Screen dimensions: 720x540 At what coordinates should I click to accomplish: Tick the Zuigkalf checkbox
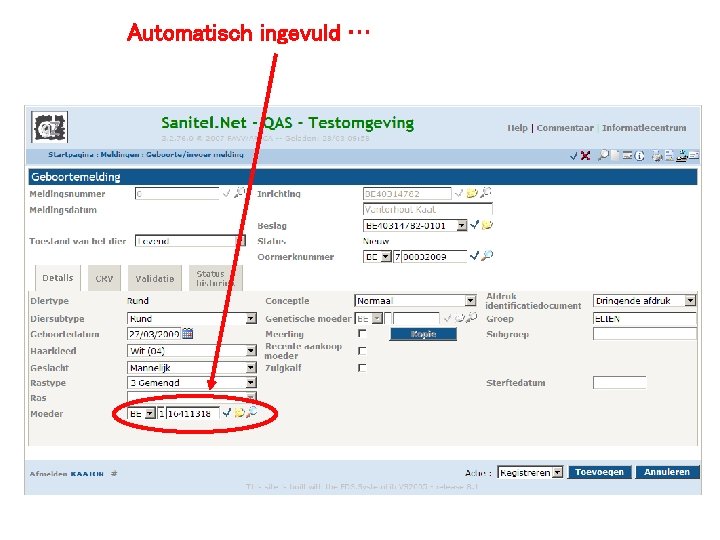[x=362, y=368]
